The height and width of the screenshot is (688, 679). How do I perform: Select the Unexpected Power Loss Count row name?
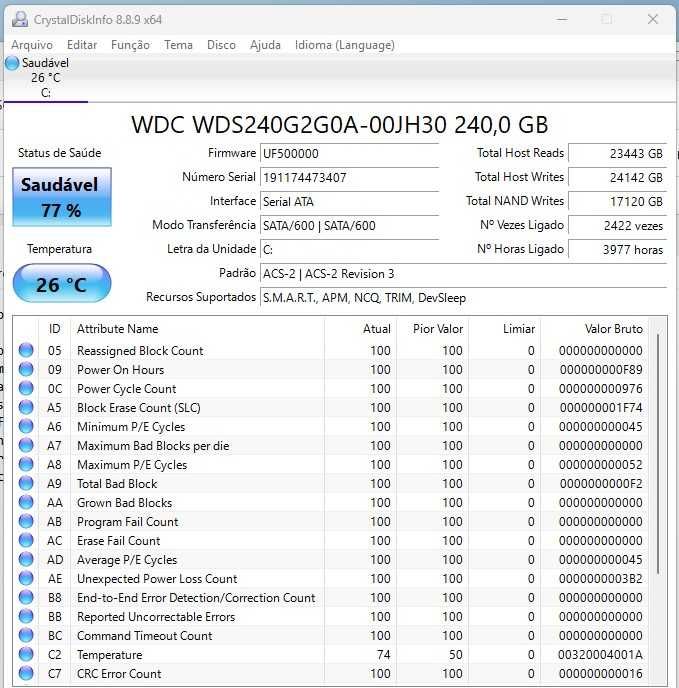click(x=157, y=579)
